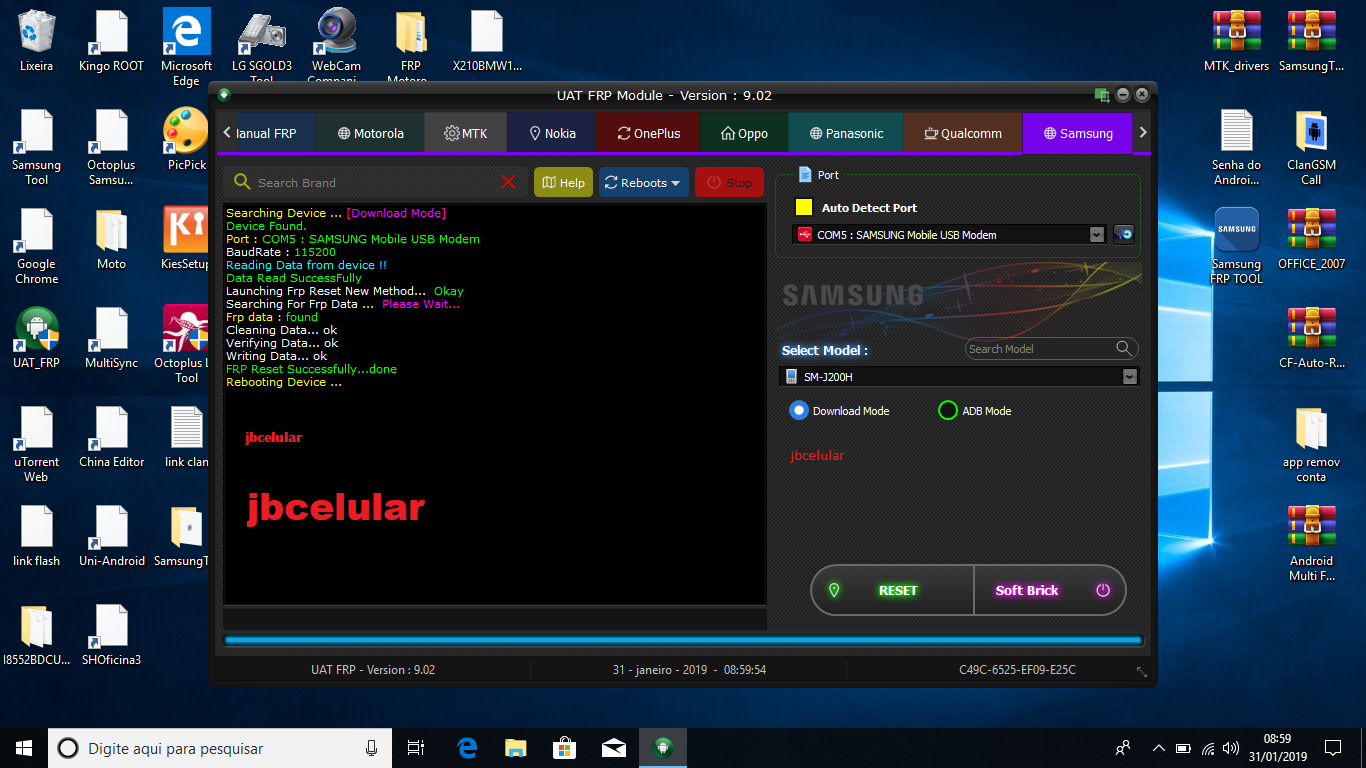
Task: Switch to the Oppo tab
Action: point(745,133)
